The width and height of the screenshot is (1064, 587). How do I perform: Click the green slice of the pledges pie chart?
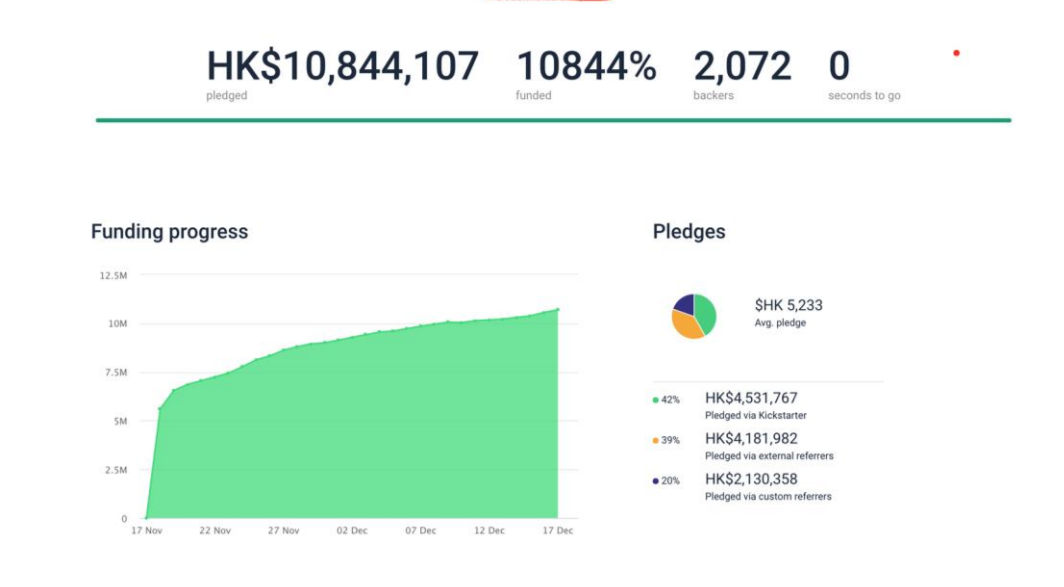point(705,314)
